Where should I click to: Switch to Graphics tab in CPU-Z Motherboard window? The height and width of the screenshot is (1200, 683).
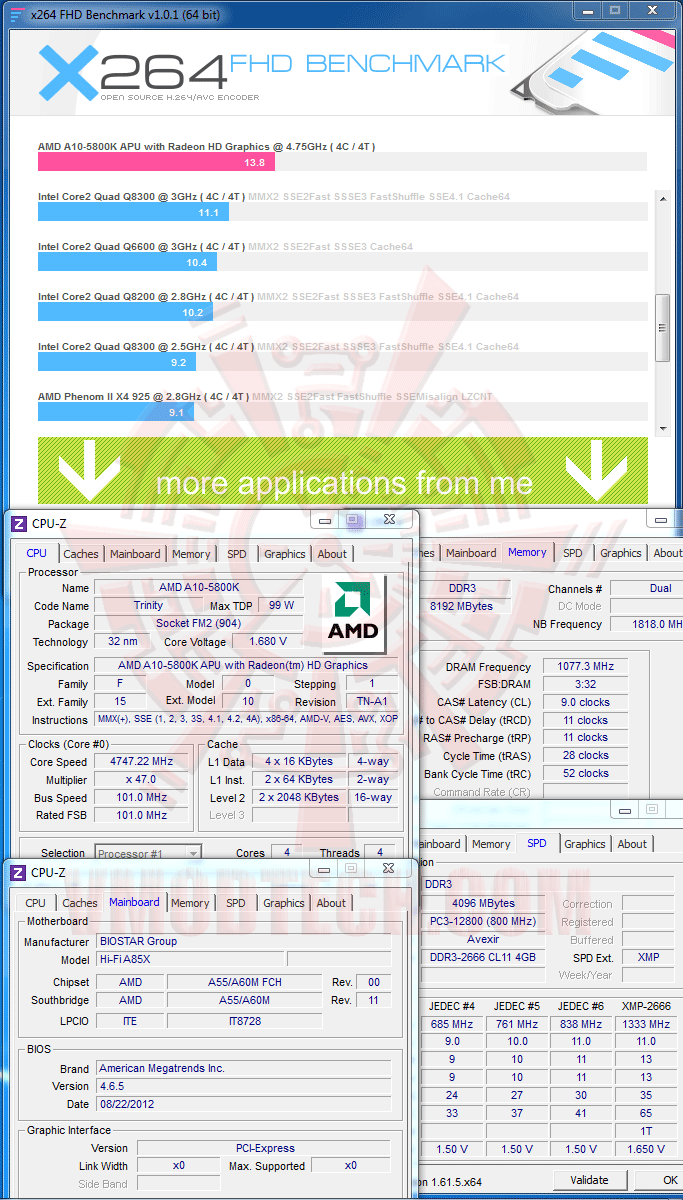[284, 903]
